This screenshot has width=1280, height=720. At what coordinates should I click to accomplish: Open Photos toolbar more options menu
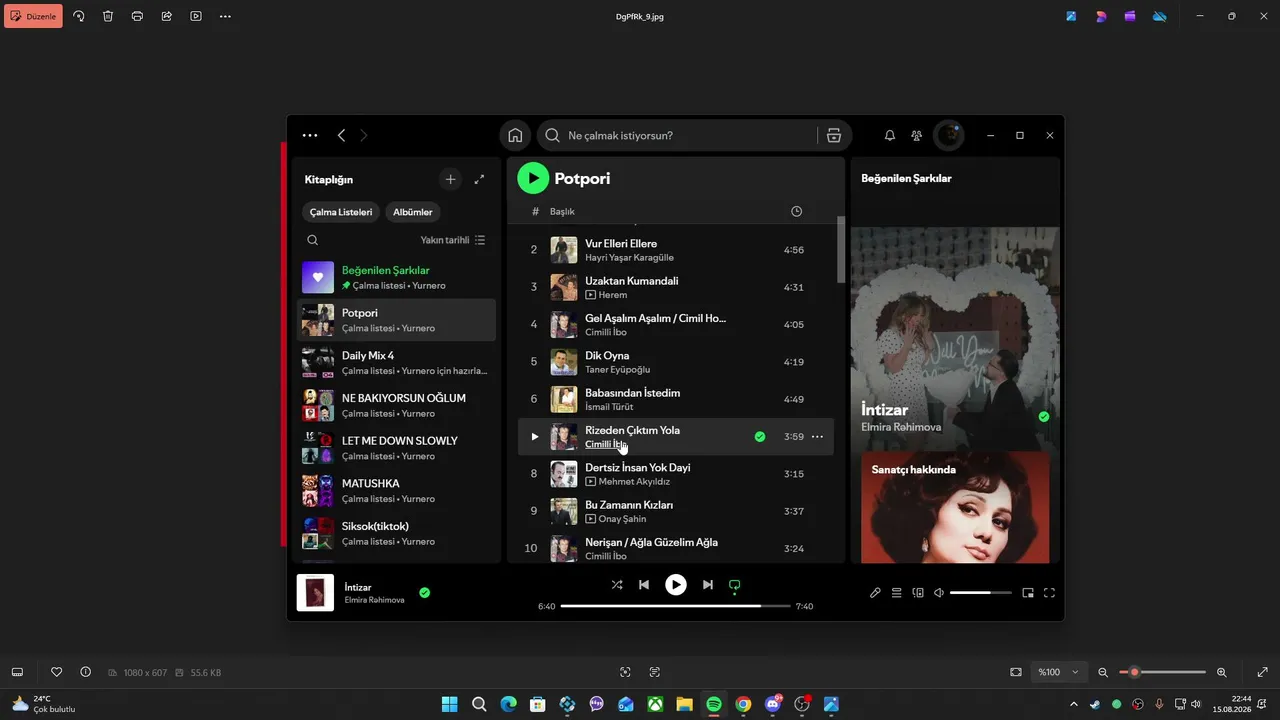(225, 16)
